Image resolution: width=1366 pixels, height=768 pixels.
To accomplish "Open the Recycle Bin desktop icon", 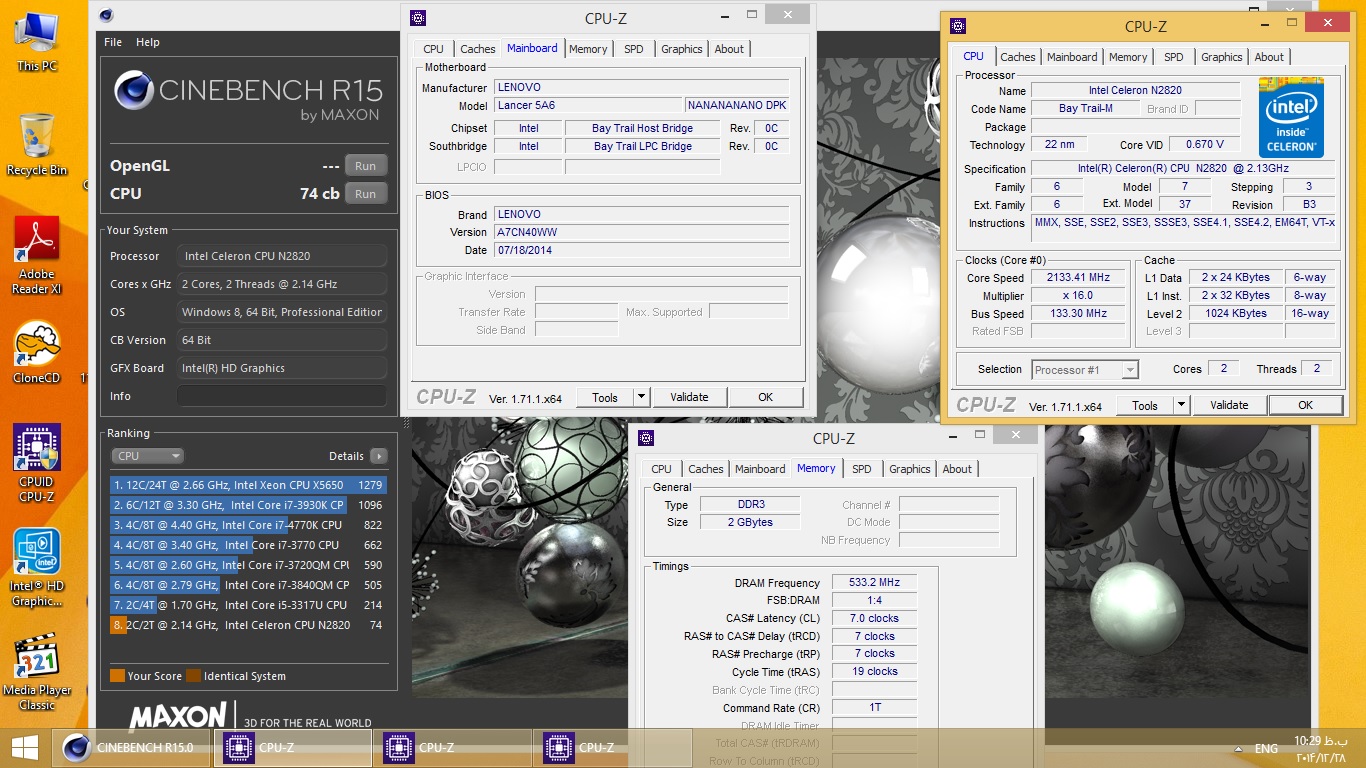I will coord(36,144).
